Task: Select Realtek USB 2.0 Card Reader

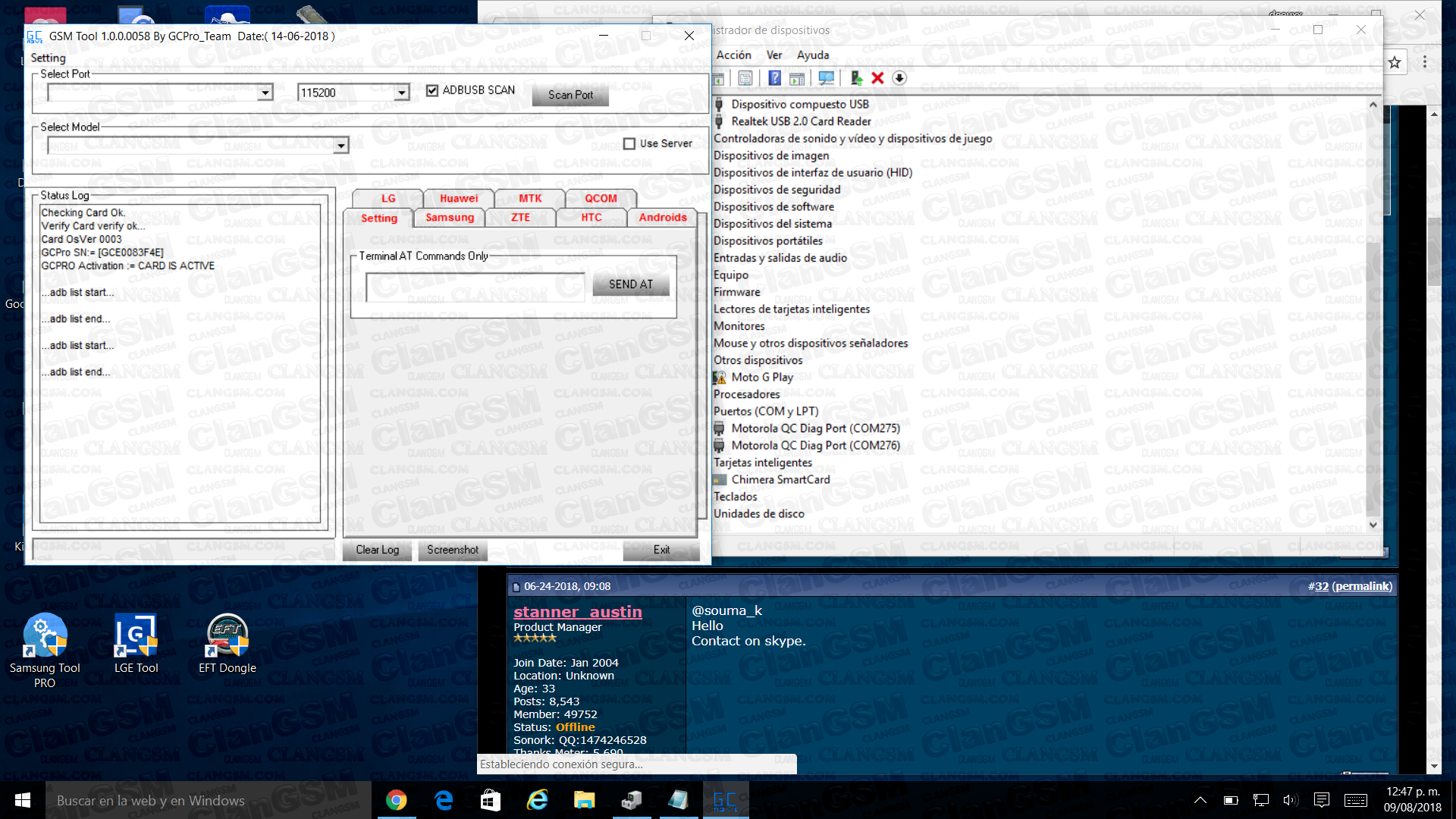Action: tap(801, 121)
